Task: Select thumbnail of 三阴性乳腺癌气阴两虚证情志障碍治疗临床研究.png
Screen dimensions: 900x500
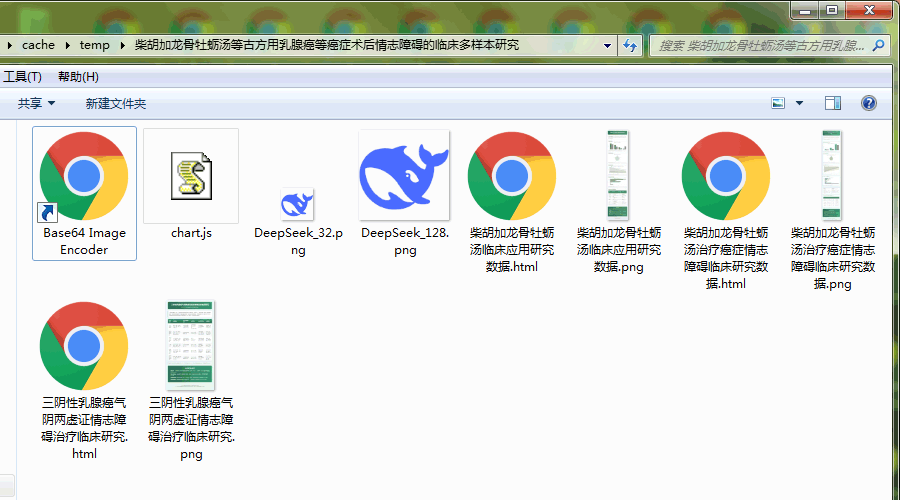Action: (191, 345)
